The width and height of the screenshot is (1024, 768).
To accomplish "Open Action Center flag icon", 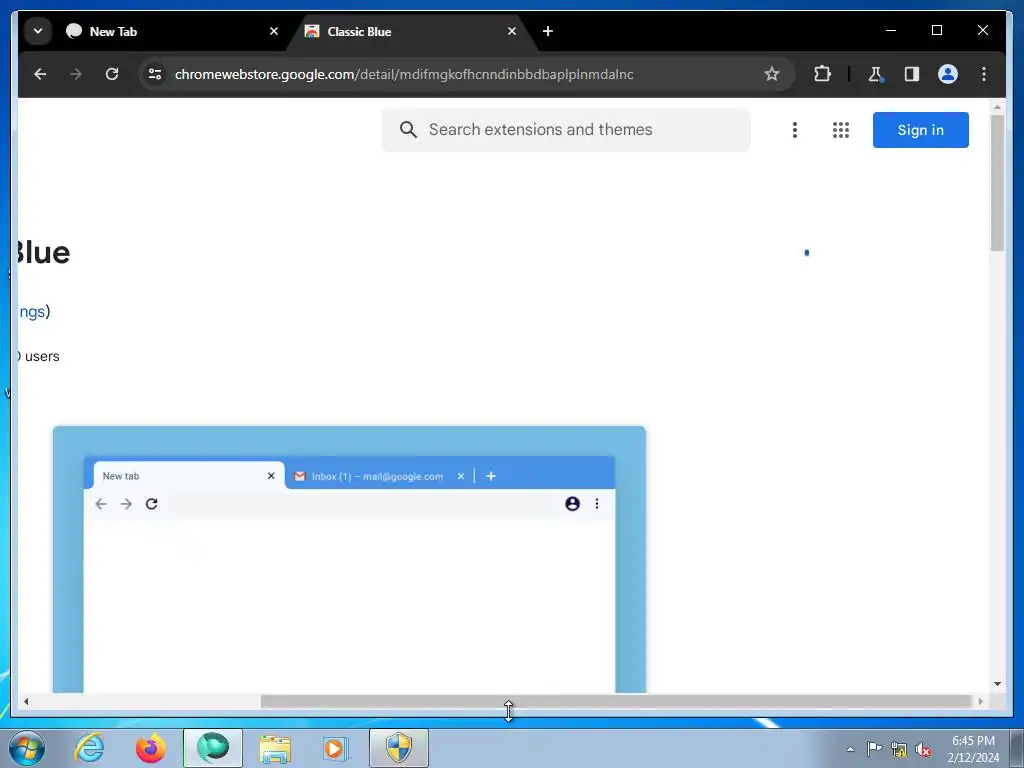I will coord(874,749).
